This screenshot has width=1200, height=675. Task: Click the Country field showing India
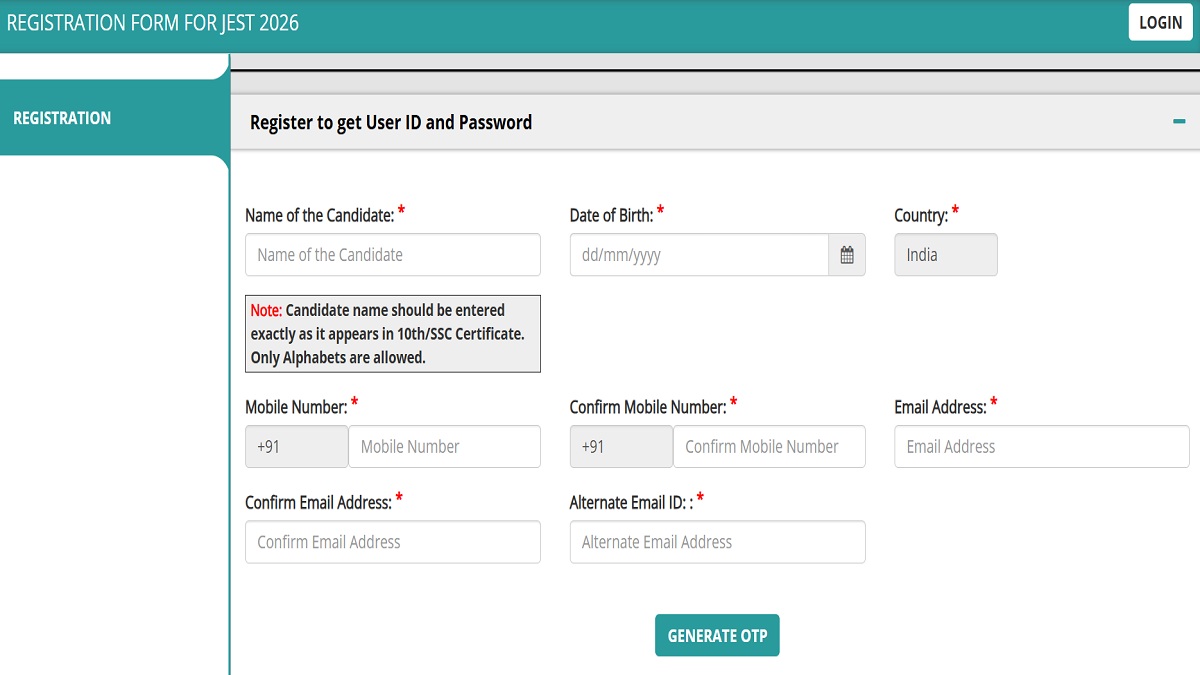(x=945, y=255)
